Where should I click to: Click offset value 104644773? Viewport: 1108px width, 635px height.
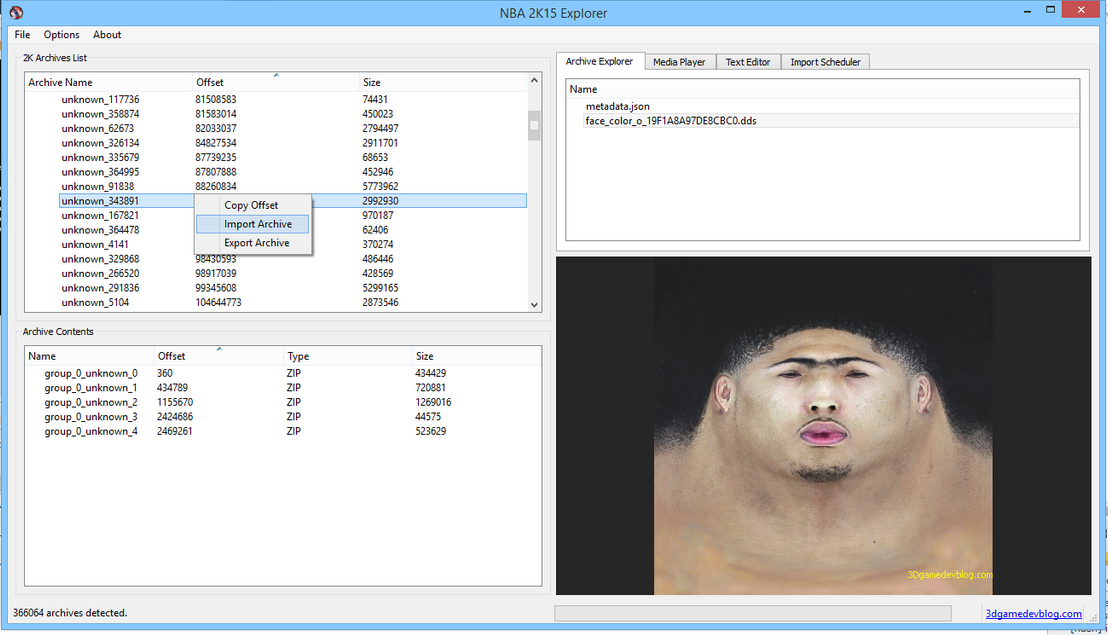[218, 302]
